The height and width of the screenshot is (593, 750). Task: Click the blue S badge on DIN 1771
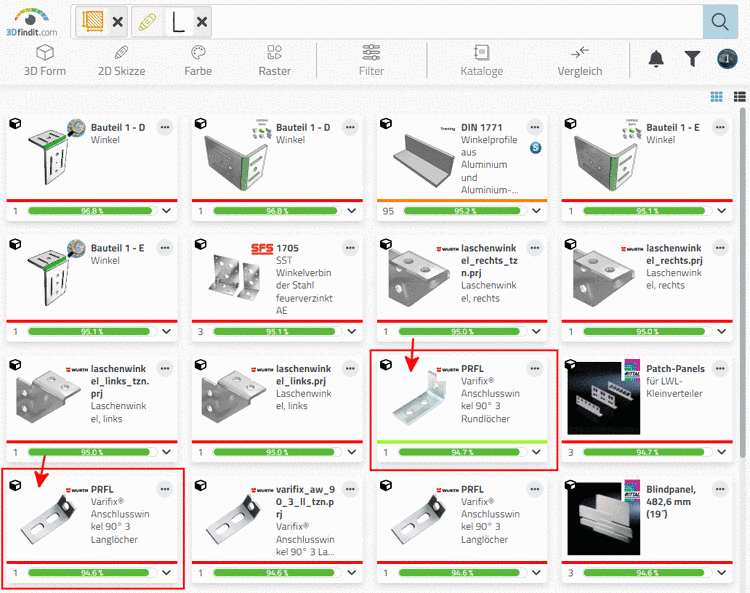click(x=535, y=148)
